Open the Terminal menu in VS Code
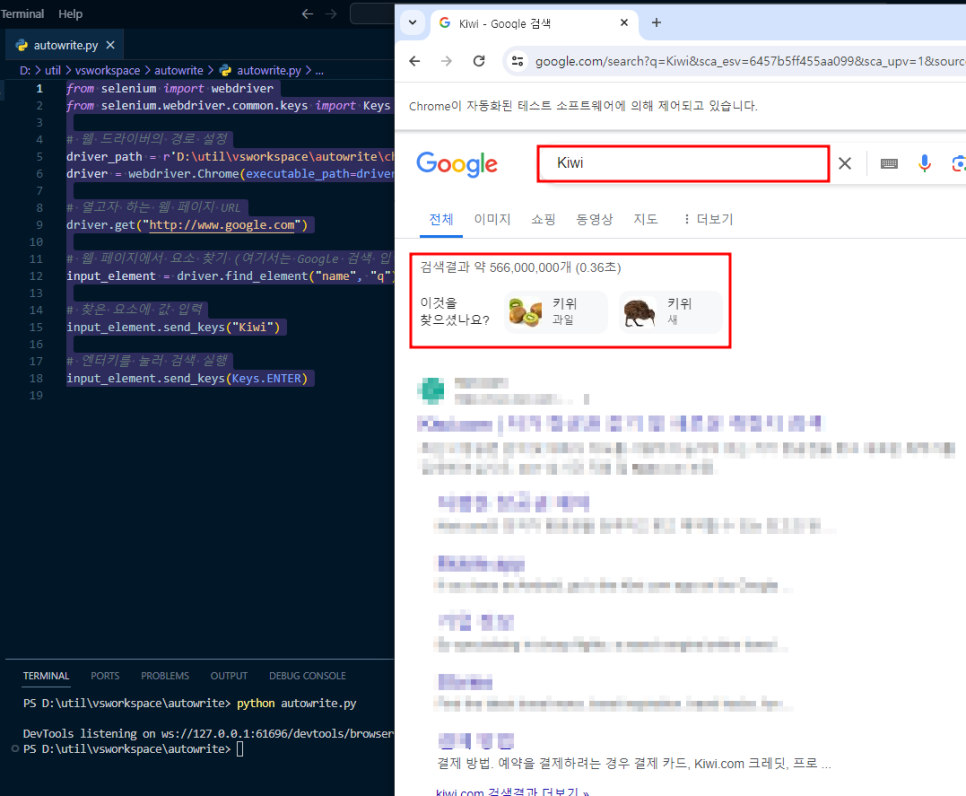966x796 pixels. [22, 14]
